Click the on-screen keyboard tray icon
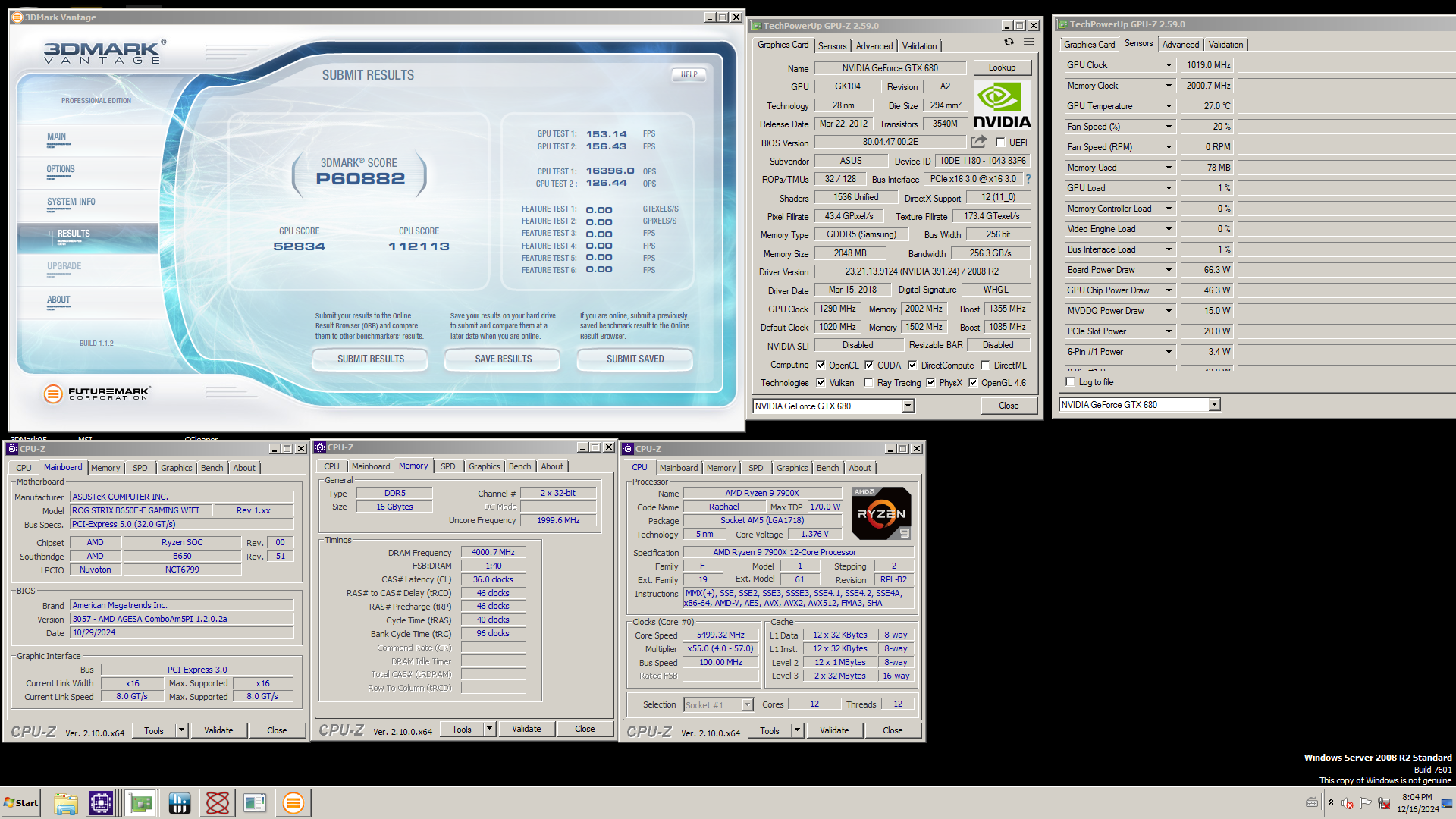 click(1312, 802)
